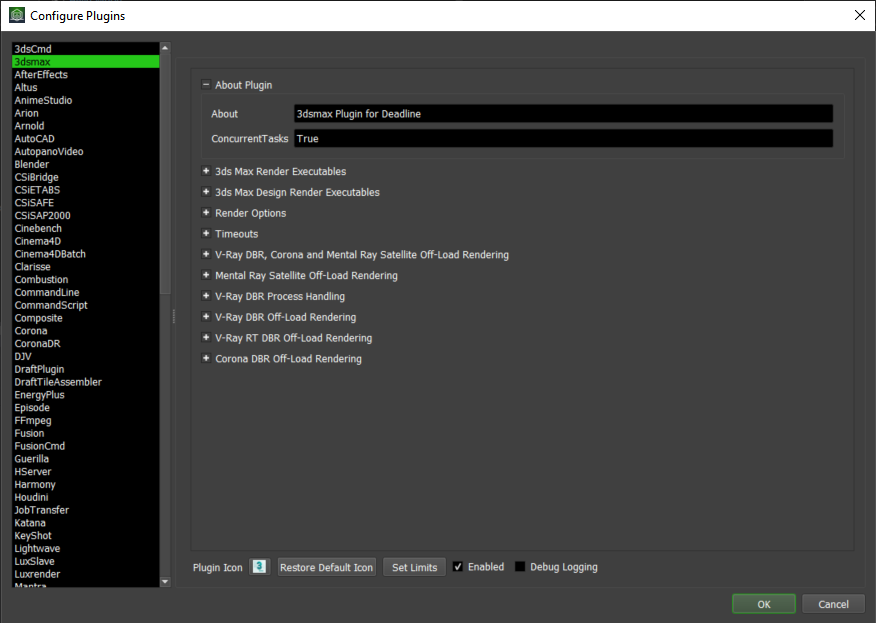This screenshot has width=876, height=623.
Task: Enable the Debug Logging checkbox
Action: coord(520,567)
